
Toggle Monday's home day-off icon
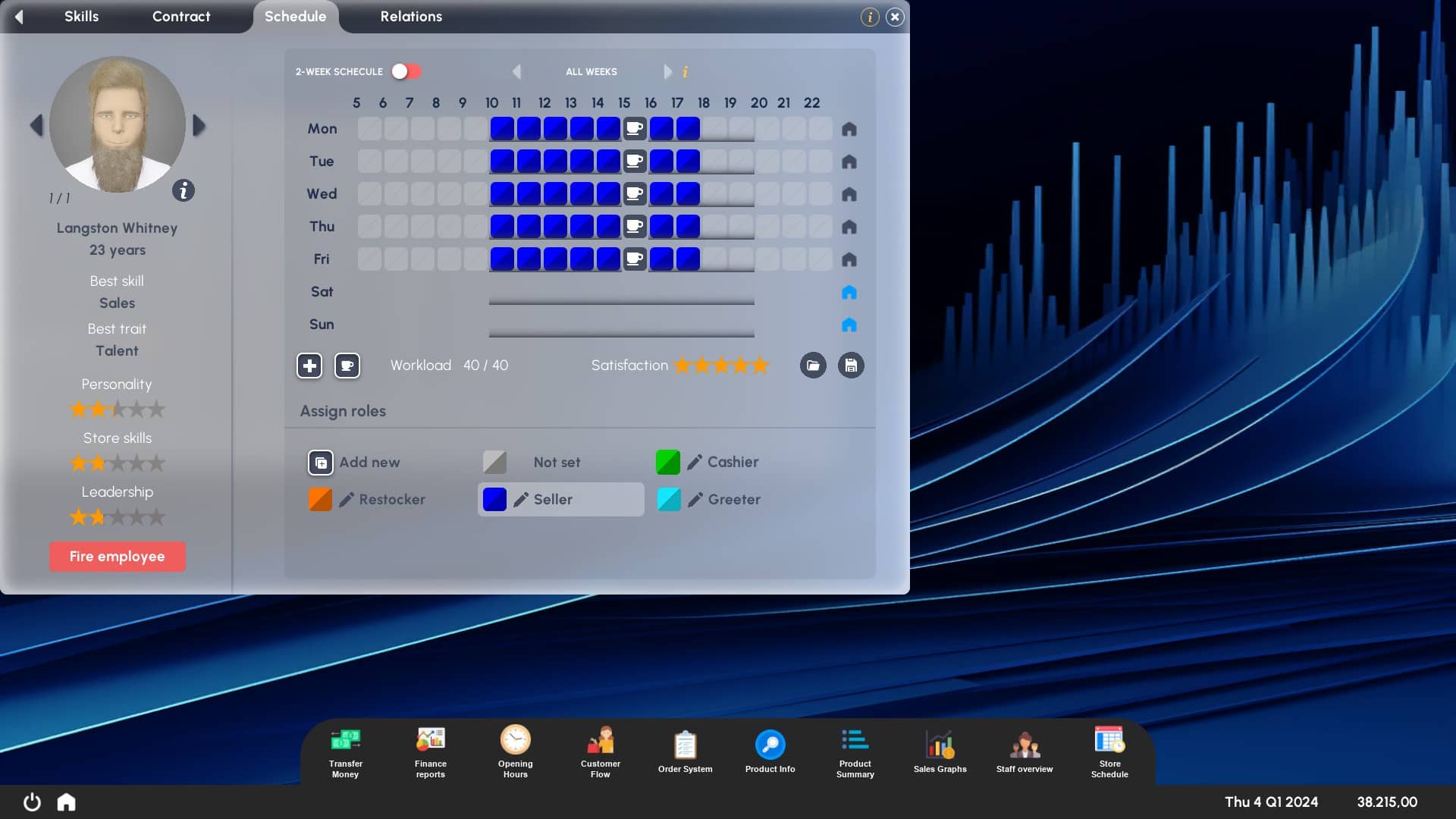point(849,129)
